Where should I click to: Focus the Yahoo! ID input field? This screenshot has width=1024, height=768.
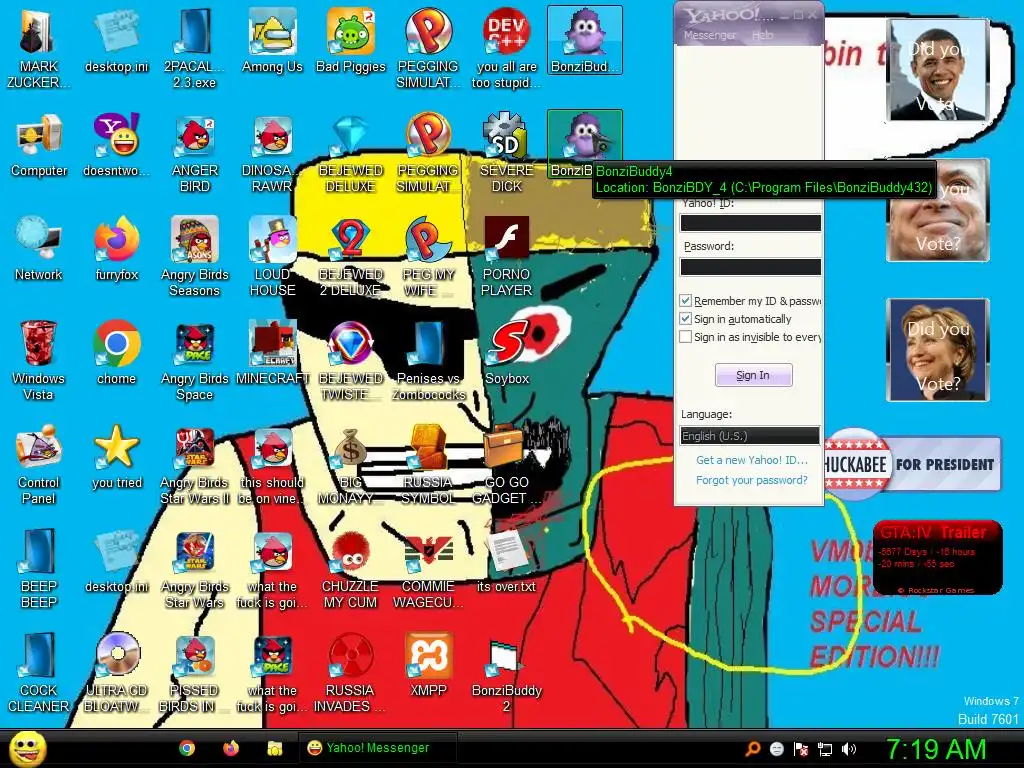pyautogui.click(x=750, y=223)
